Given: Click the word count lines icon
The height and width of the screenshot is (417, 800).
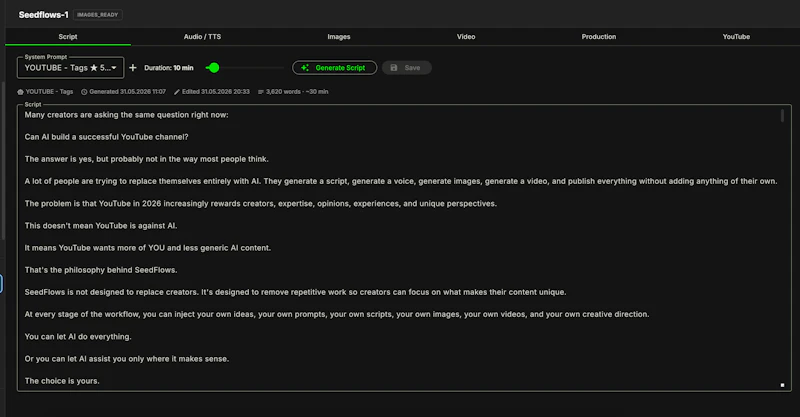Looking at the screenshot, I should [x=261, y=92].
